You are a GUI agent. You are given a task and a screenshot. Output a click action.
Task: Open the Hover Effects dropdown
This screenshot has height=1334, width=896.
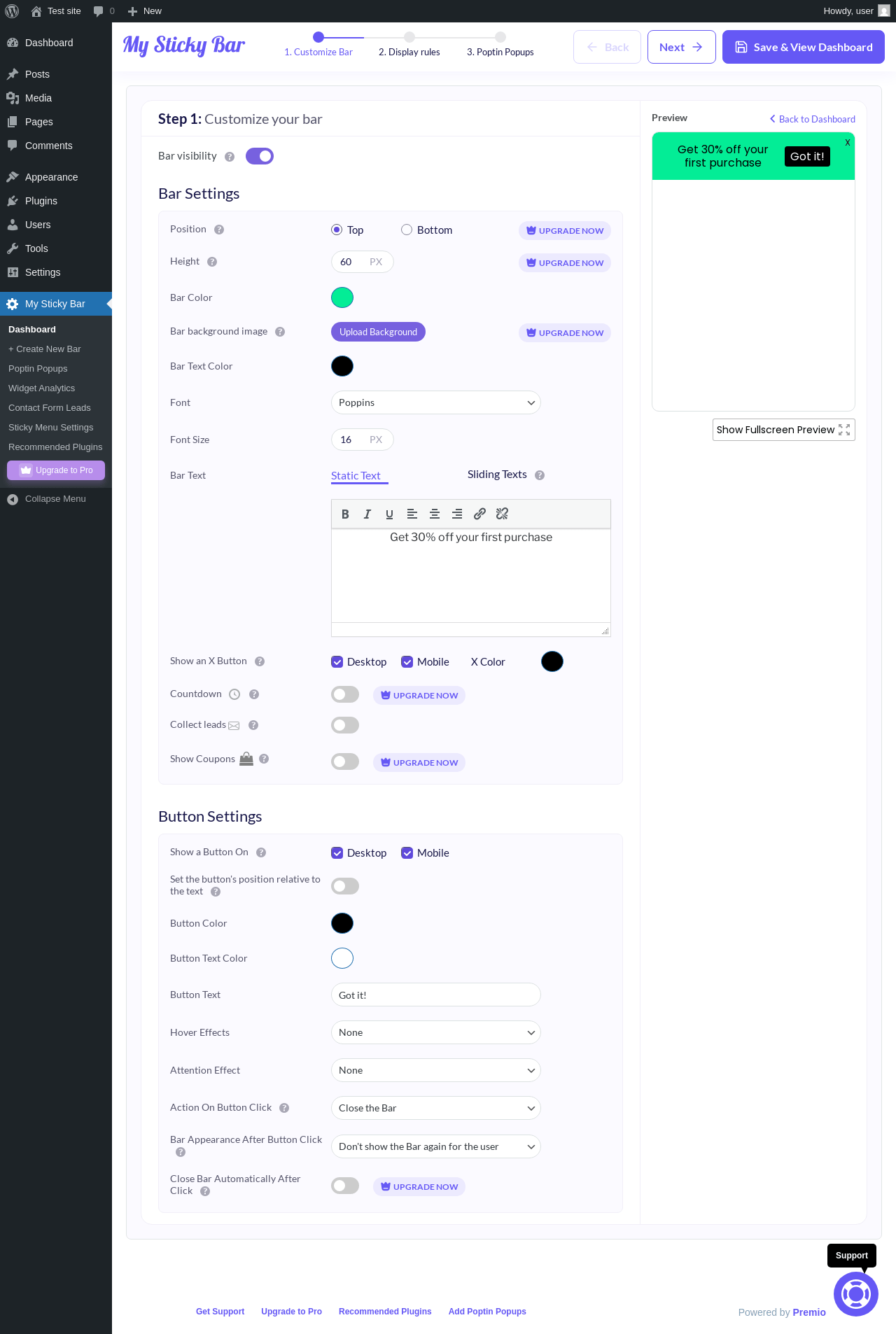point(436,1032)
